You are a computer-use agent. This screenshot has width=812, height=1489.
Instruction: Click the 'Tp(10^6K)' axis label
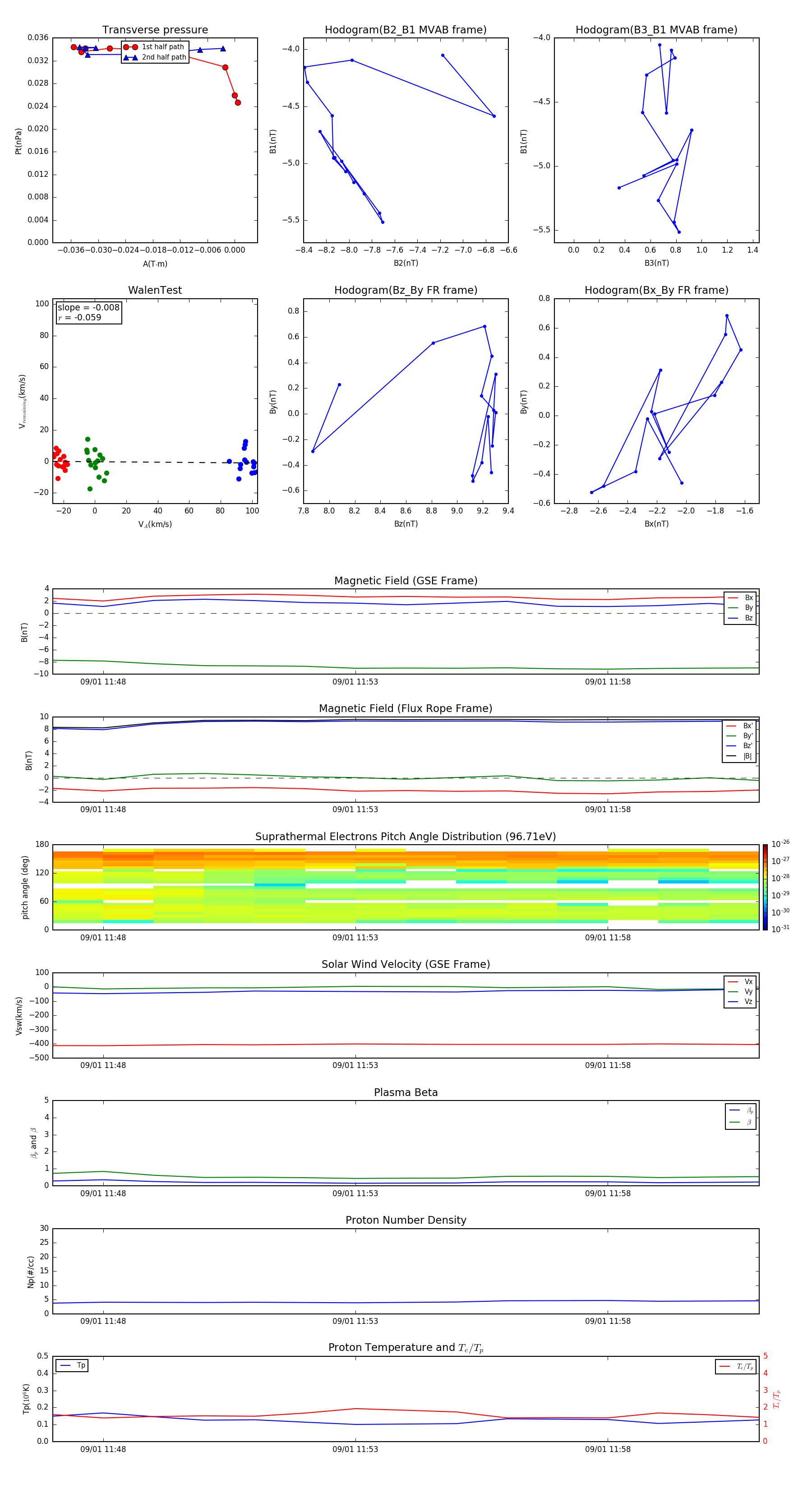(x=26, y=1399)
